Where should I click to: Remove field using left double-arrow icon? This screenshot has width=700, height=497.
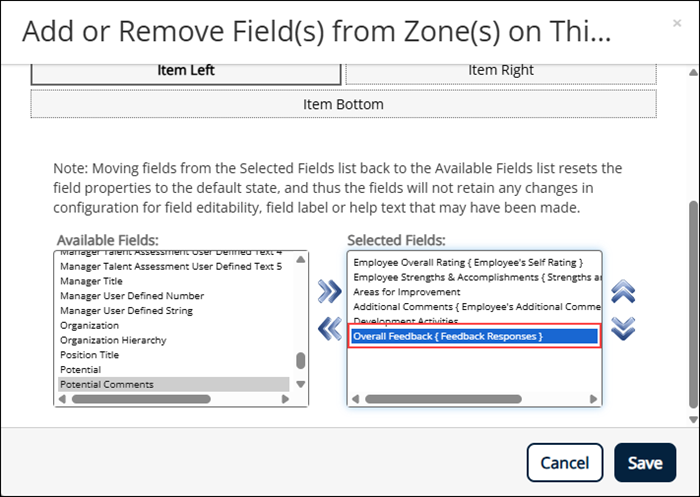point(329,329)
